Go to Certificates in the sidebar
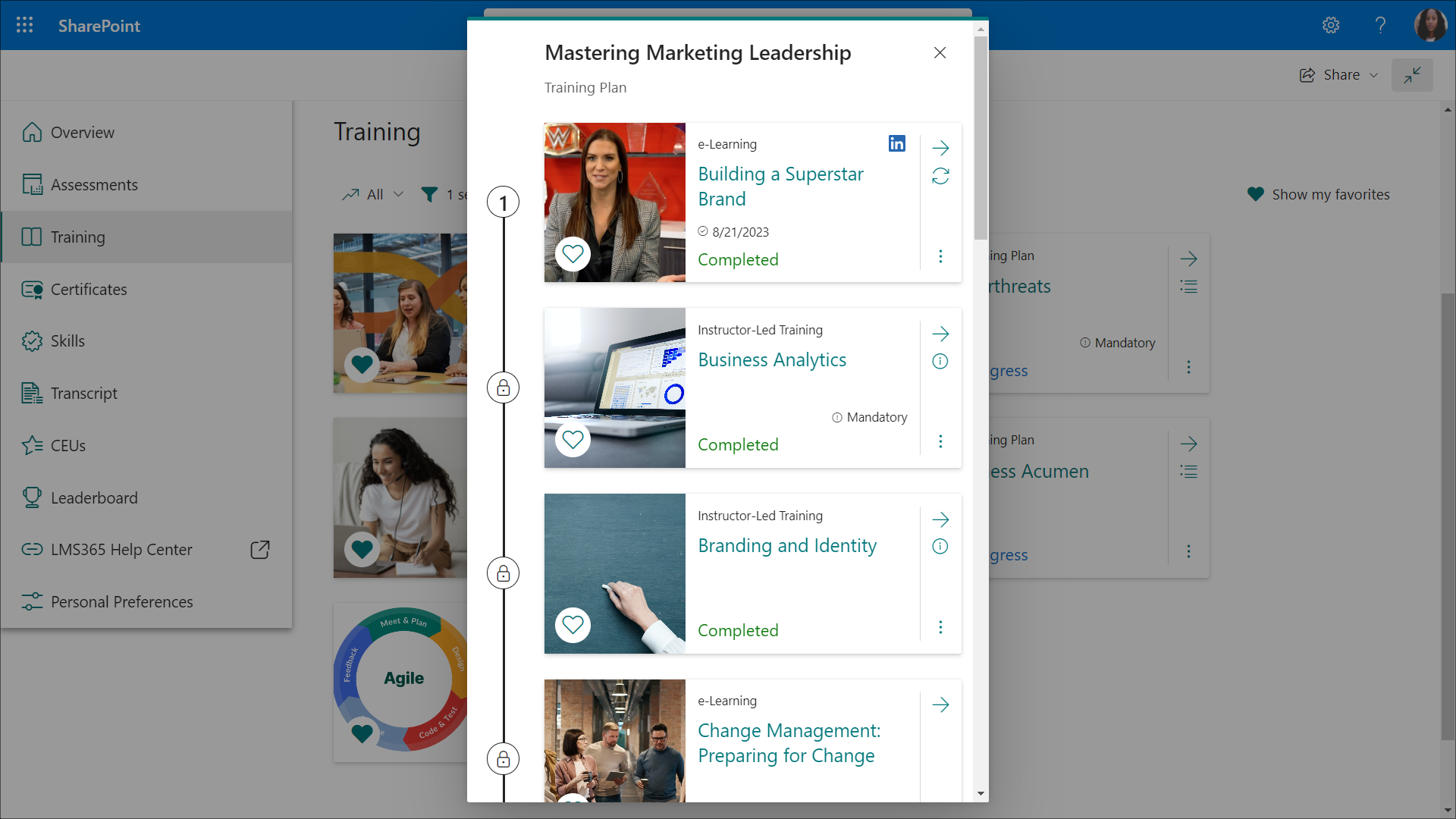 point(89,289)
